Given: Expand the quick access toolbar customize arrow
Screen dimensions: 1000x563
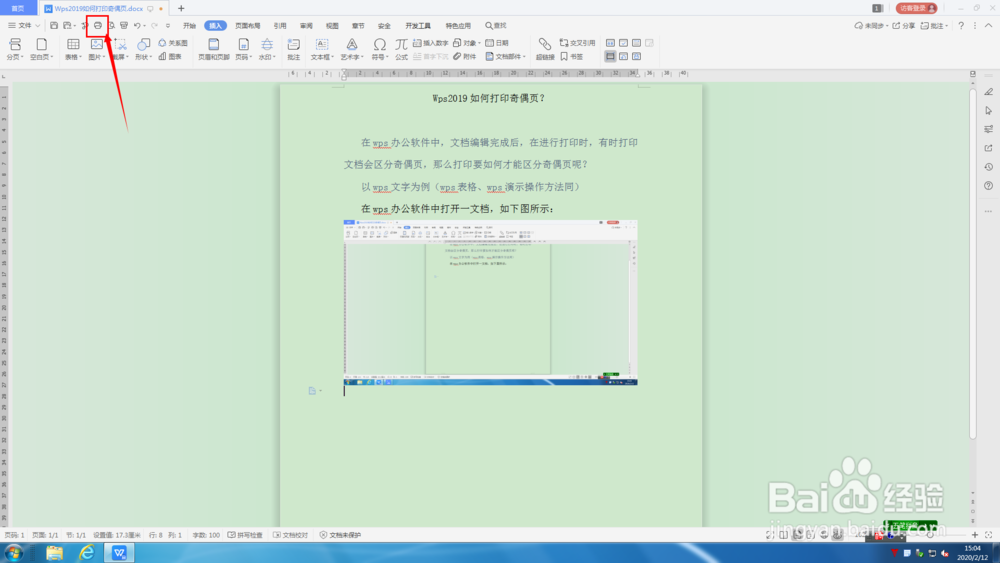Looking at the screenshot, I should coord(168,26).
